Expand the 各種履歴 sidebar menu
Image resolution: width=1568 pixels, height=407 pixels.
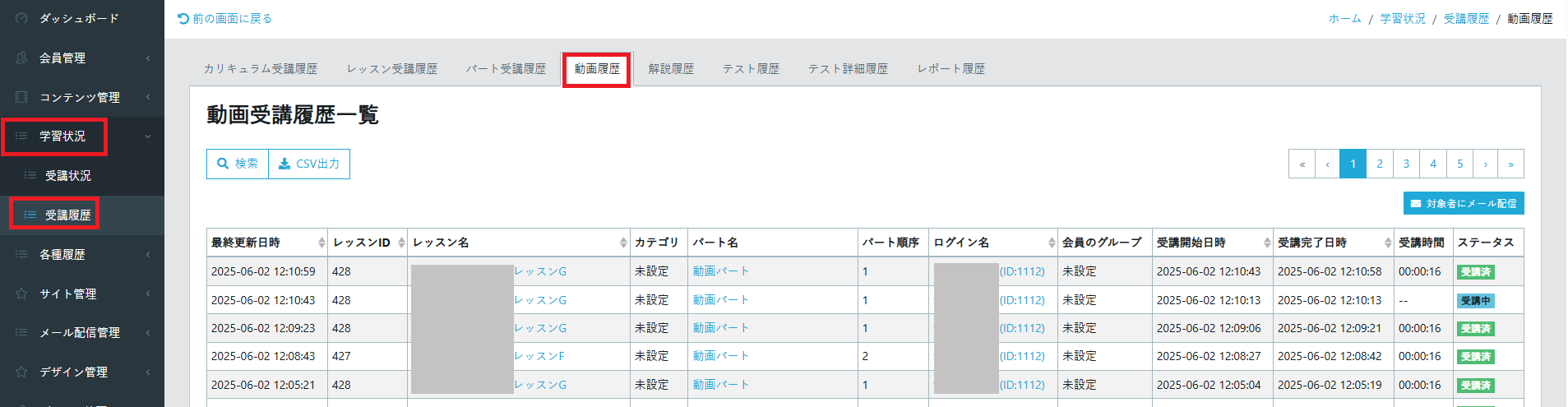click(147, 255)
